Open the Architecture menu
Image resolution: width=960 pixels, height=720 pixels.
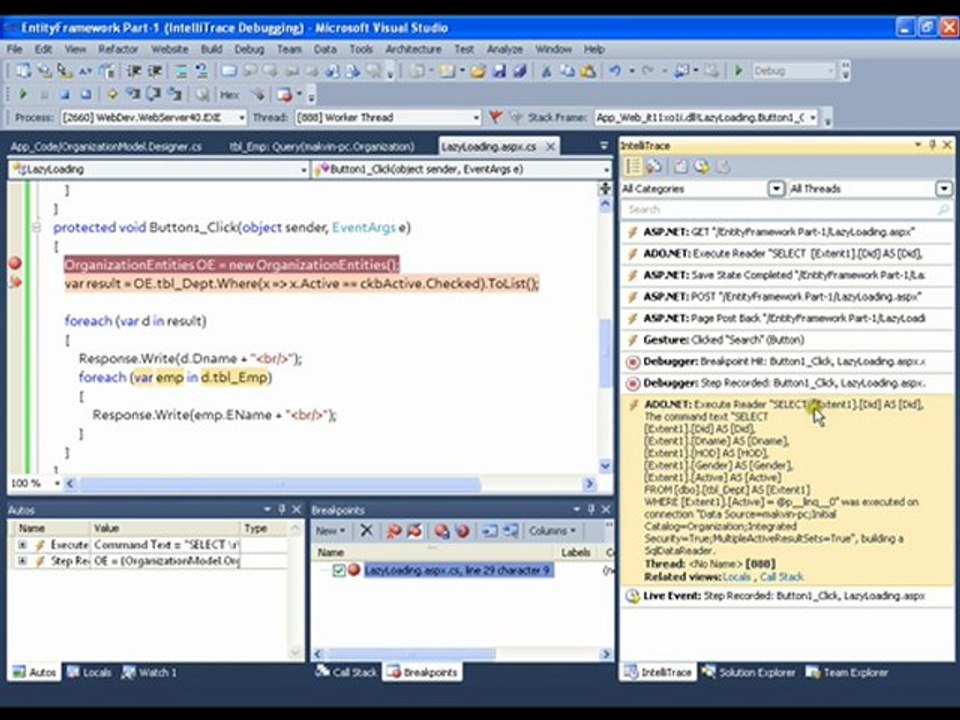point(413,49)
